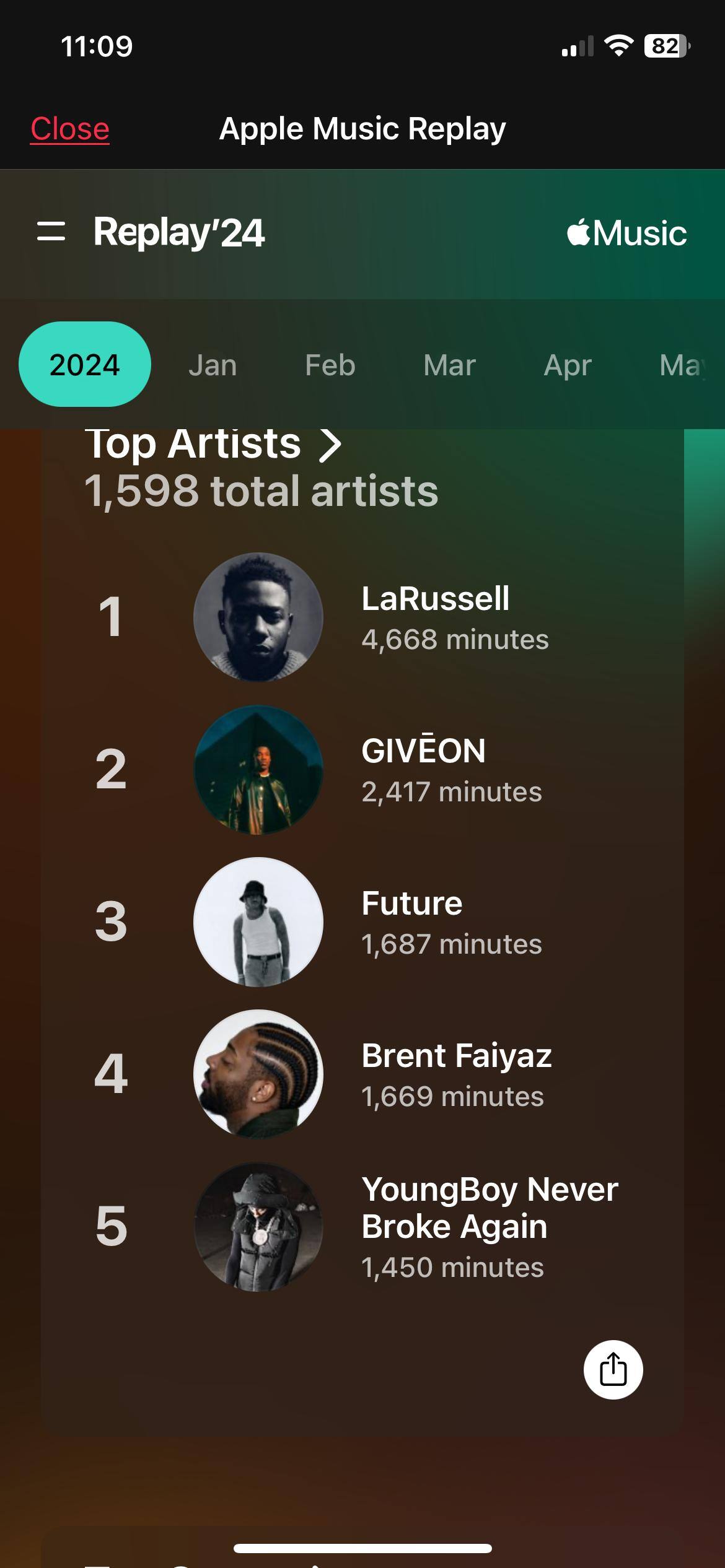Viewport: 725px width, 1568px height.
Task: Tap the Replay'24 title
Action: tap(178, 233)
